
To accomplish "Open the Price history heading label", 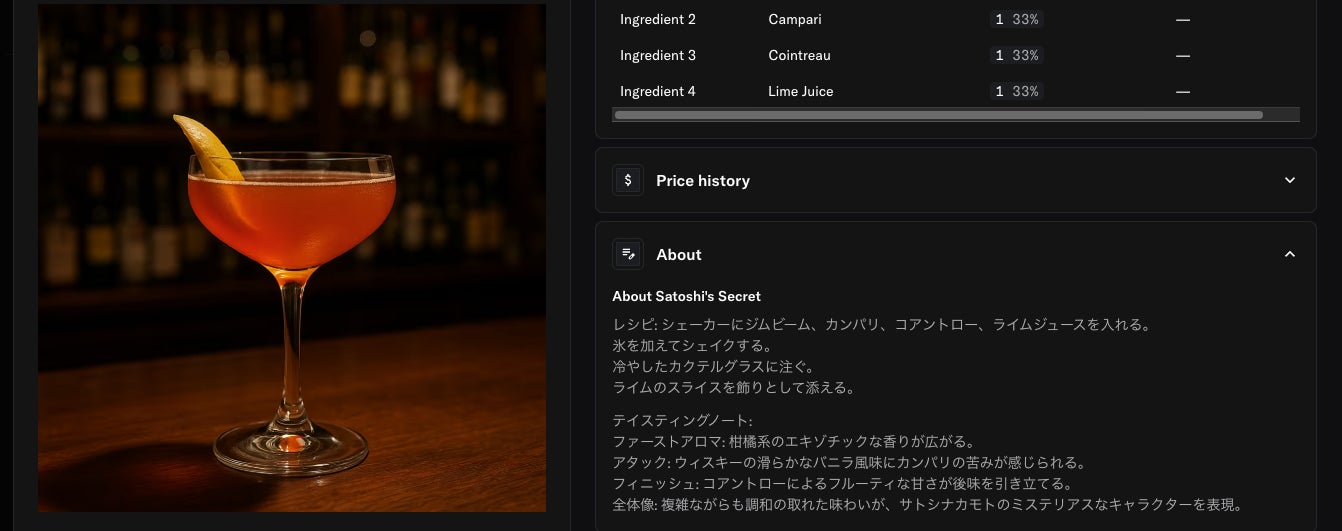I will (x=703, y=181).
